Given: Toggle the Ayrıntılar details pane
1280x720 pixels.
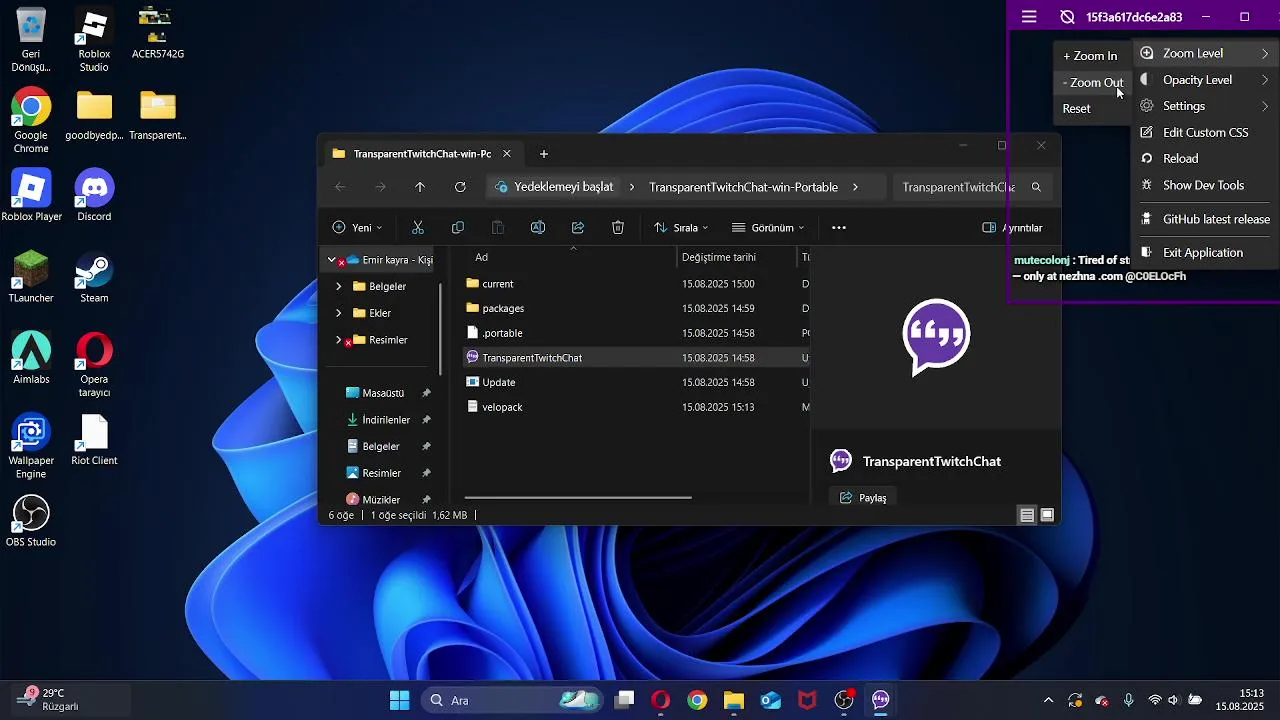Looking at the screenshot, I should coord(1013,228).
